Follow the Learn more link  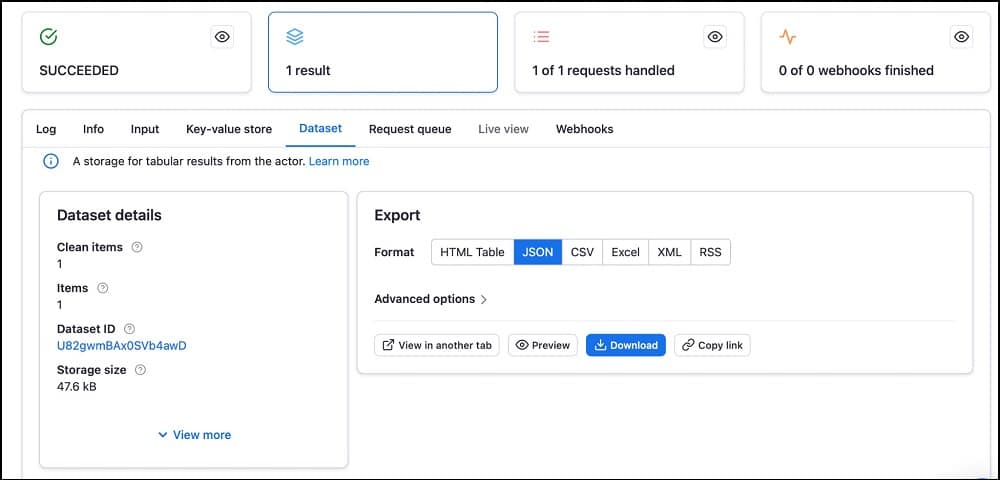(339, 161)
